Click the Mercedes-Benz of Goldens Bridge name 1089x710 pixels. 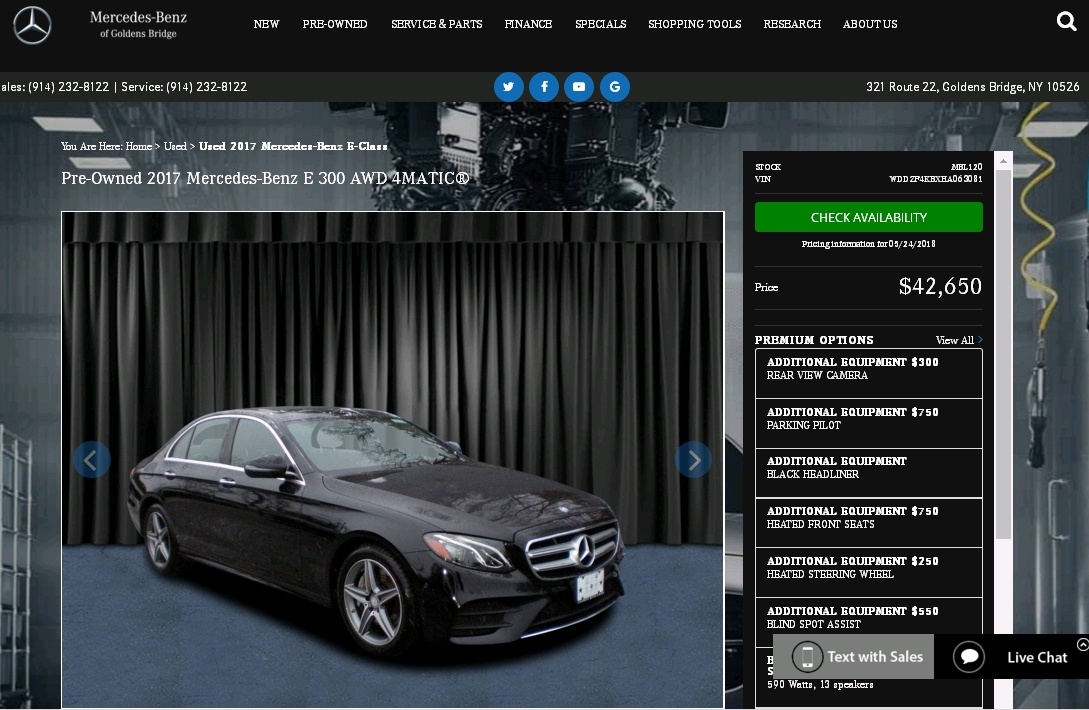(138, 24)
